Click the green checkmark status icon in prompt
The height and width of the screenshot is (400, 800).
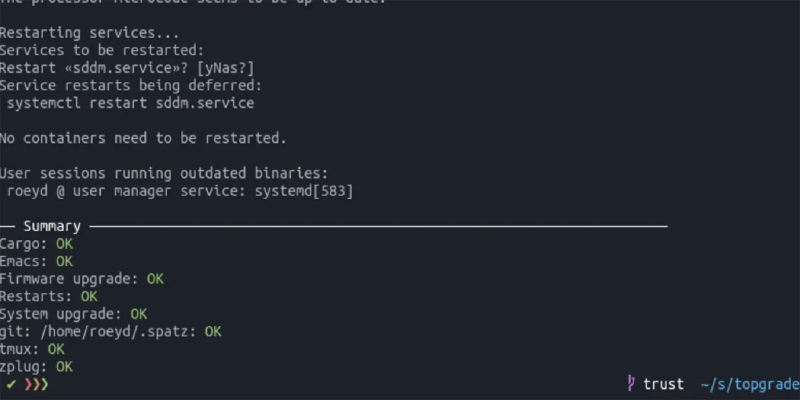click(x=9, y=384)
